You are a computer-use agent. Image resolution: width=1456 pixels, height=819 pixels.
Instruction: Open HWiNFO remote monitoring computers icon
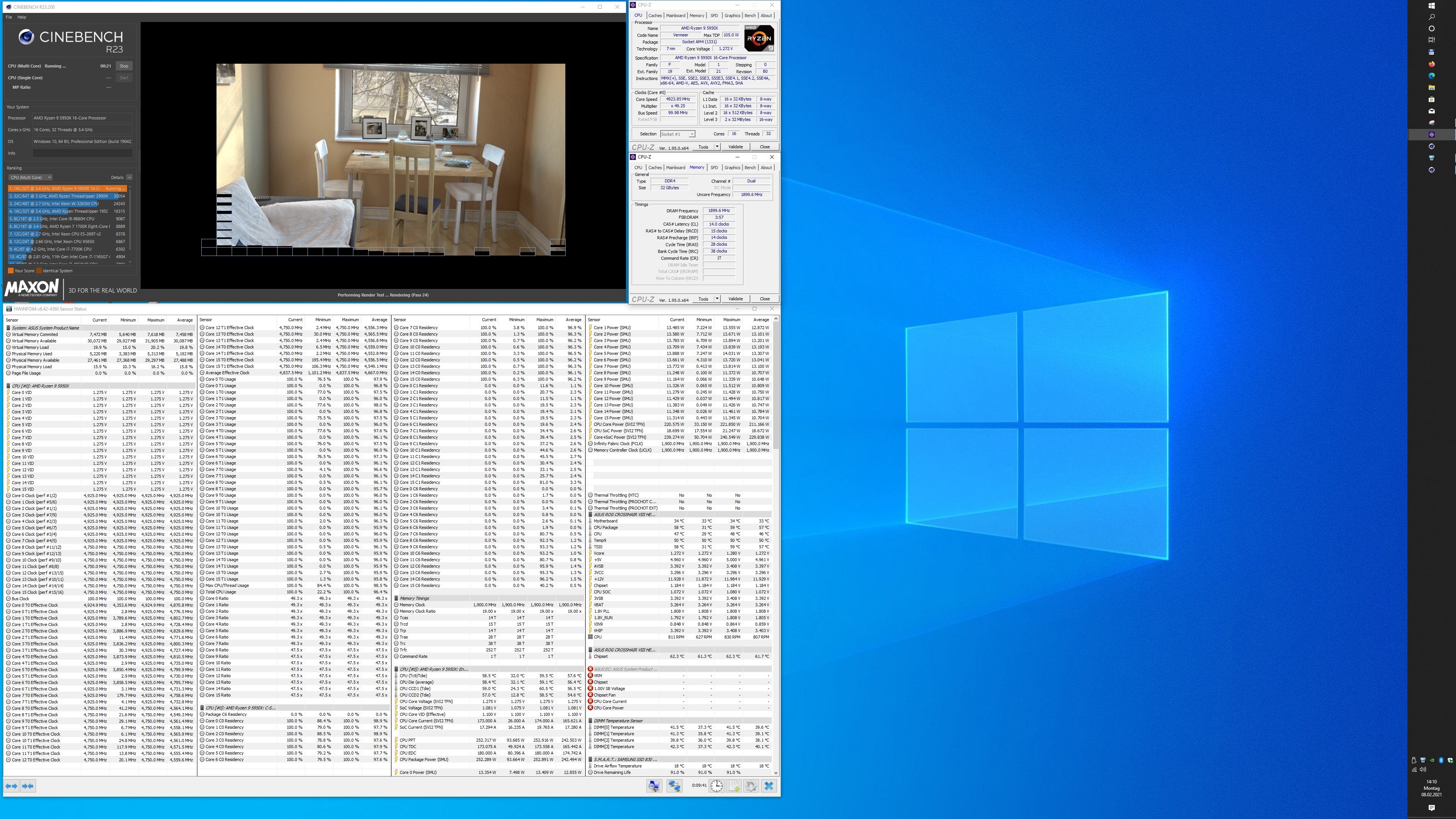(674, 786)
